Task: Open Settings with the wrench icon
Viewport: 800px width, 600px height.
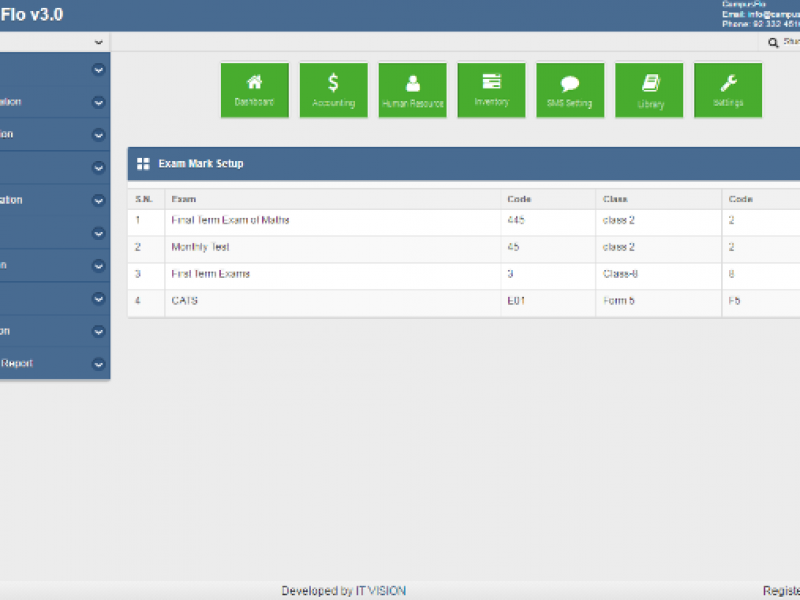Action: tap(728, 90)
